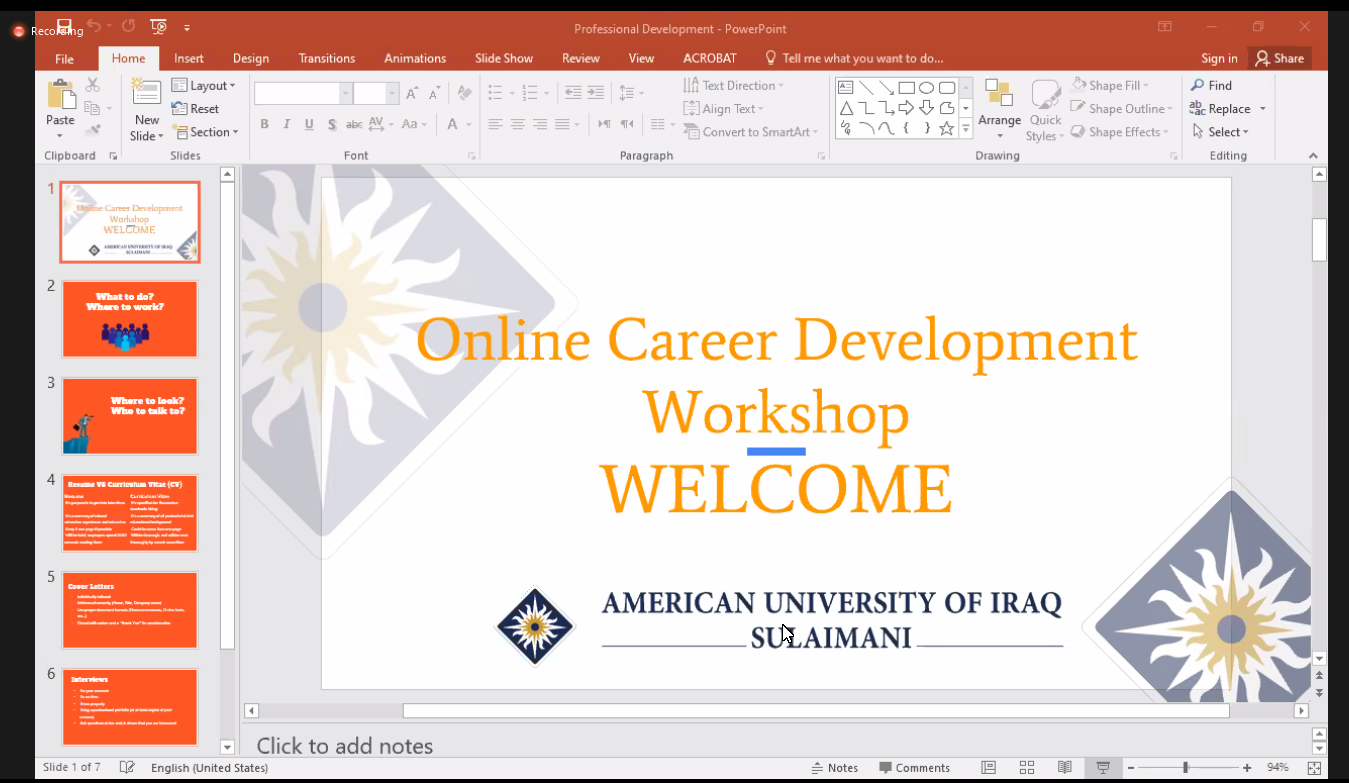Toggle Strikethrough formatting
The height and width of the screenshot is (783, 1349).
click(353, 124)
